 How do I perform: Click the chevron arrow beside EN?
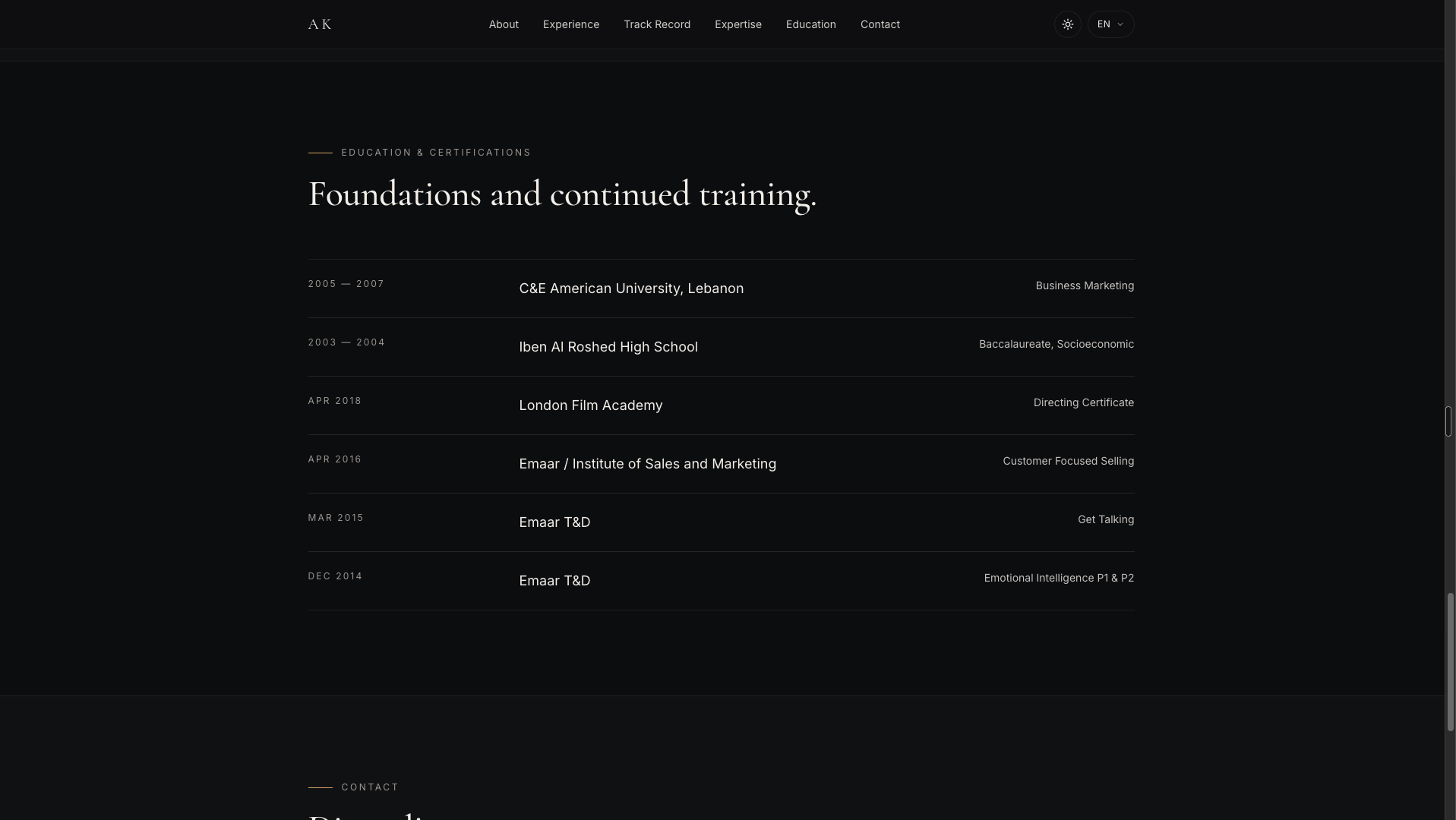[x=1120, y=24]
